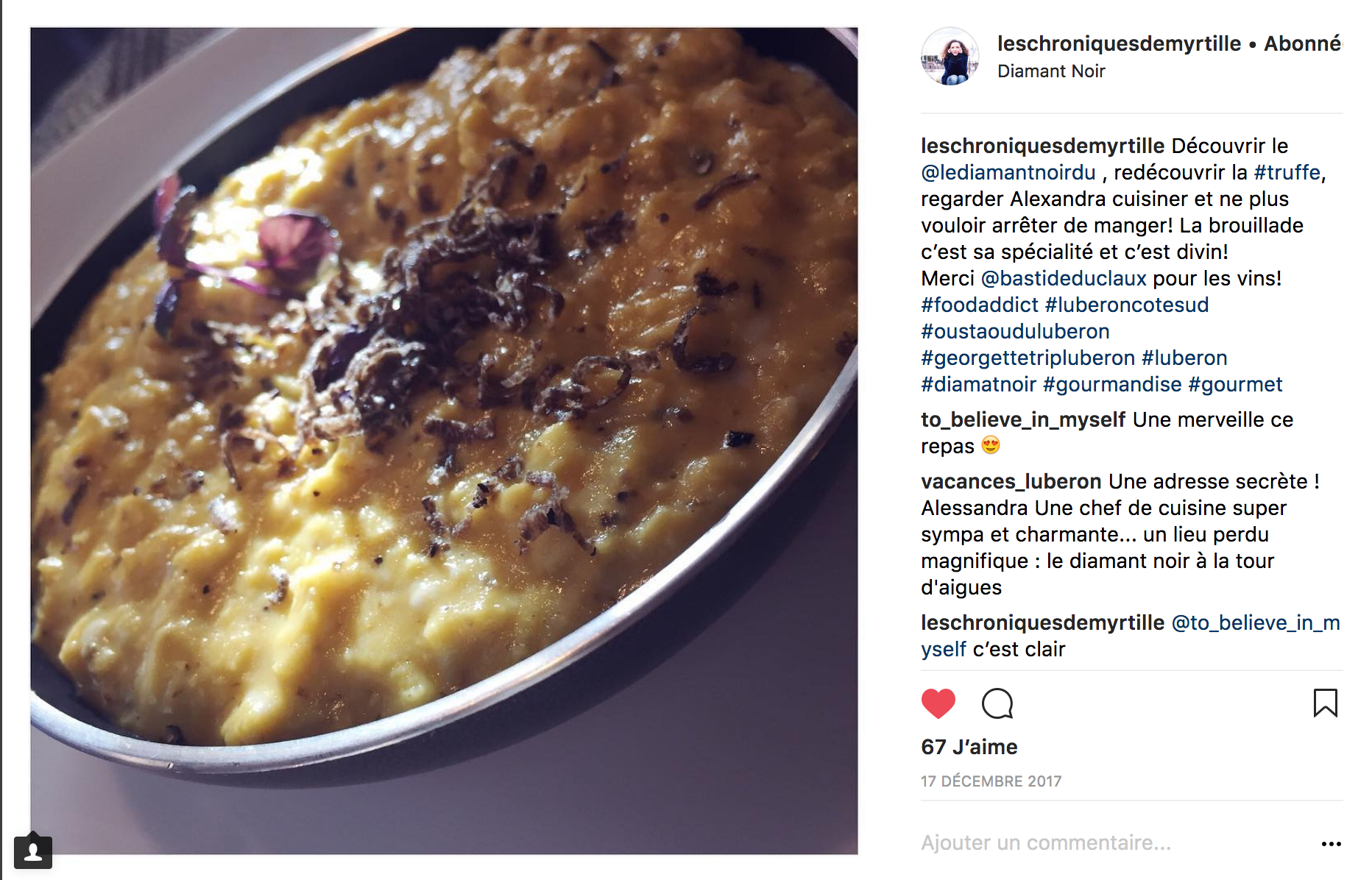Image resolution: width=1372 pixels, height=880 pixels.
Task: Show tagged people icon on the photo
Action: (x=33, y=852)
